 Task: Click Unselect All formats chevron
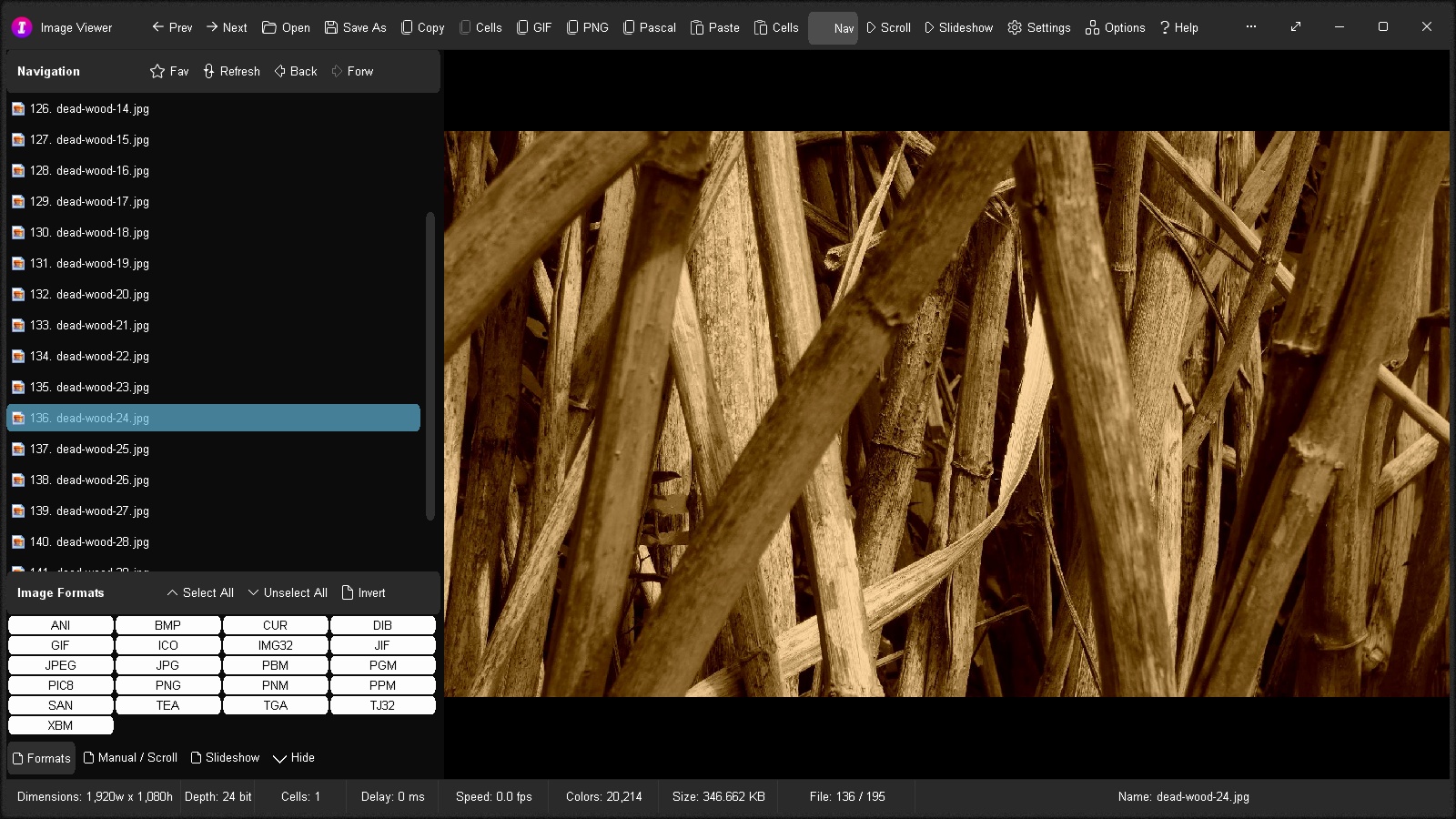coord(254,592)
